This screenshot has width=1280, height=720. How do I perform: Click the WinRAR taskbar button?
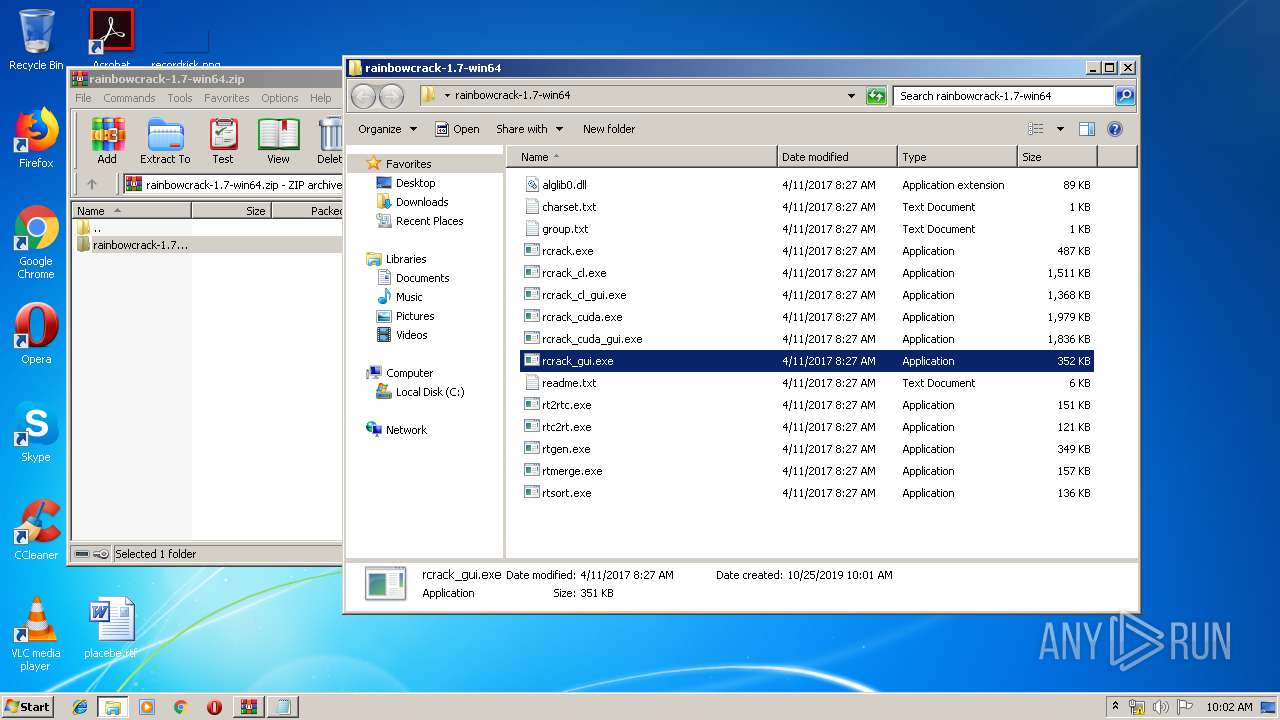pyautogui.click(x=249, y=707)
